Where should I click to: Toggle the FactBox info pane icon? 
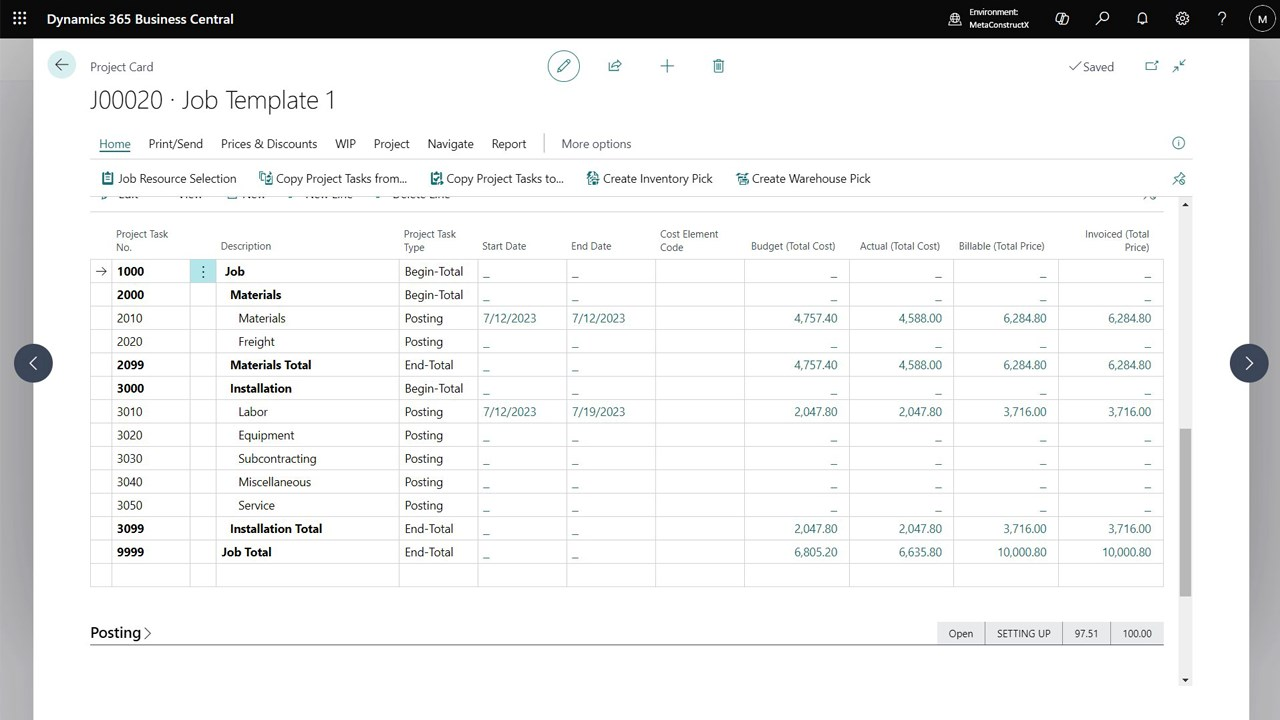click(x=1178, y=143)
